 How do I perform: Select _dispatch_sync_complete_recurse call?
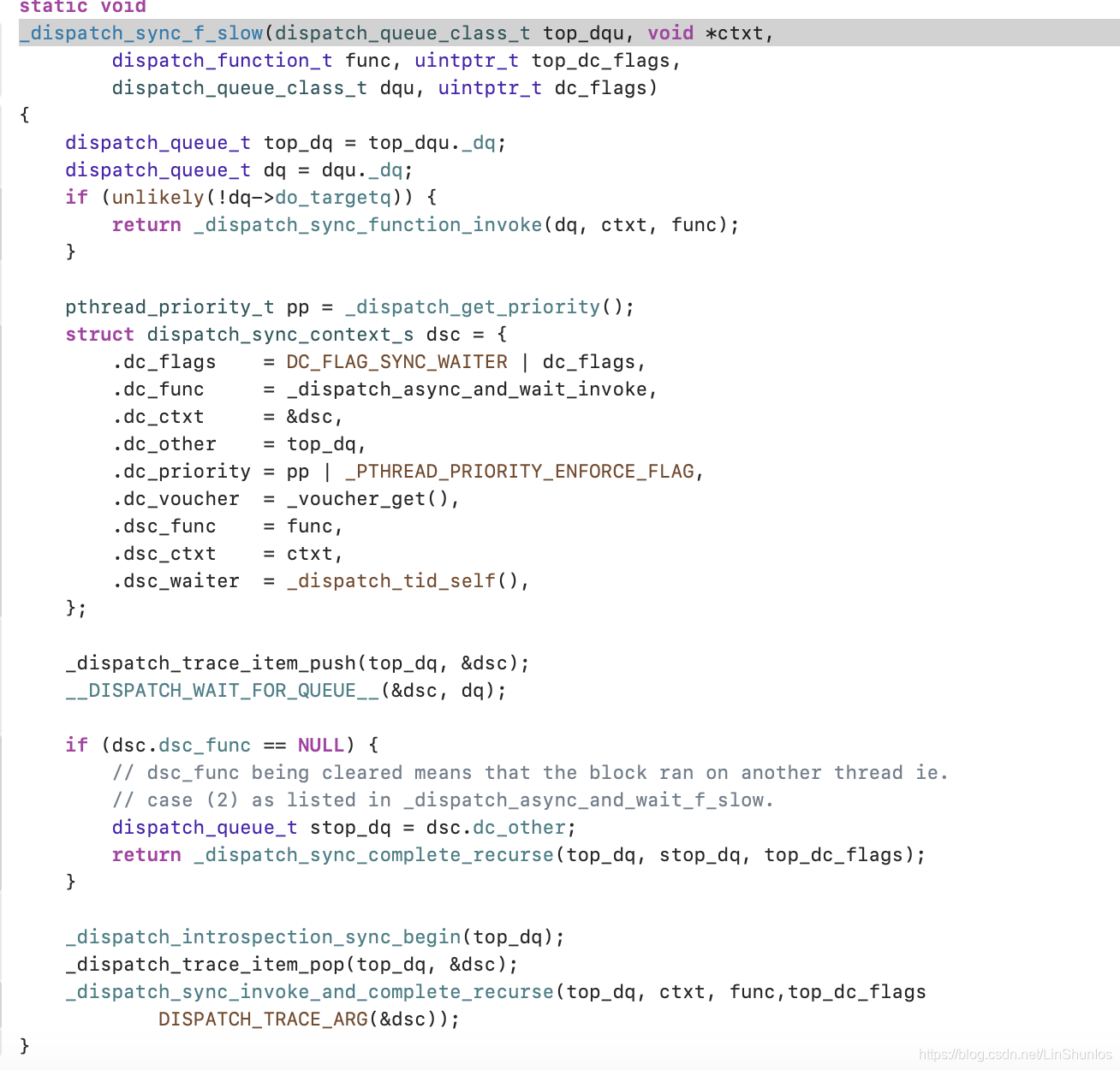click(373, 855)
